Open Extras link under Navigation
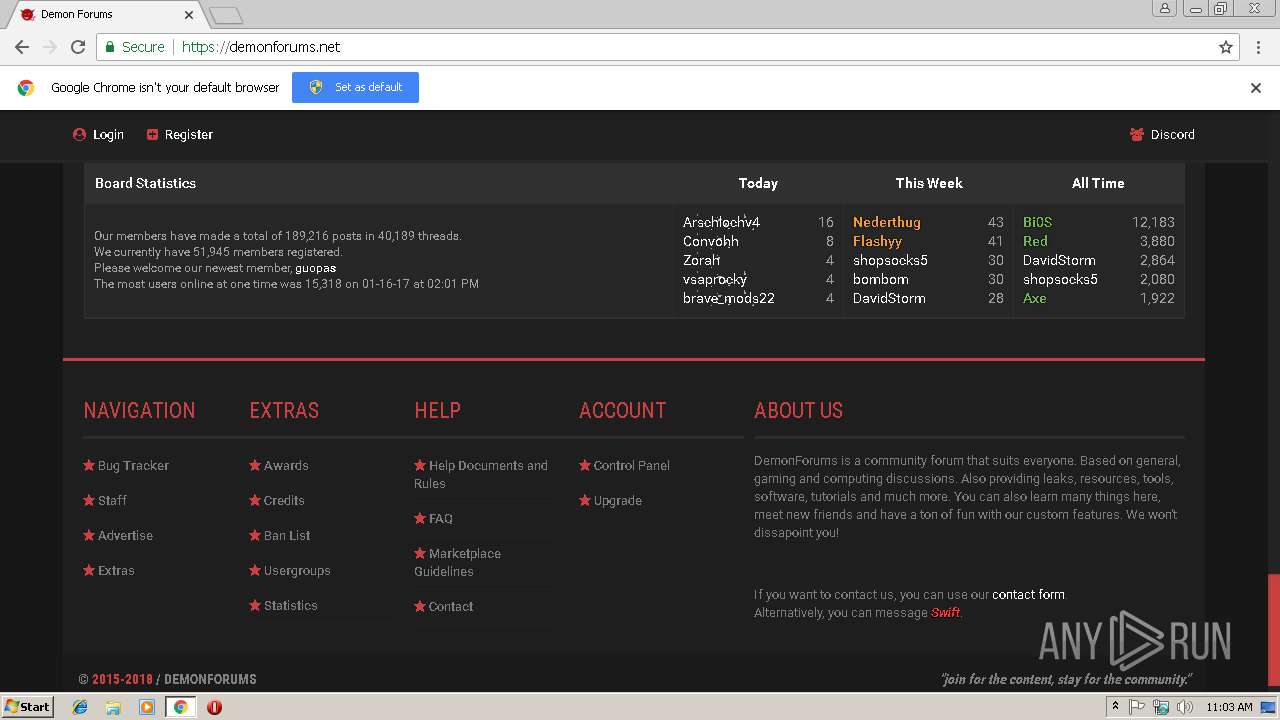 point(116,570)
